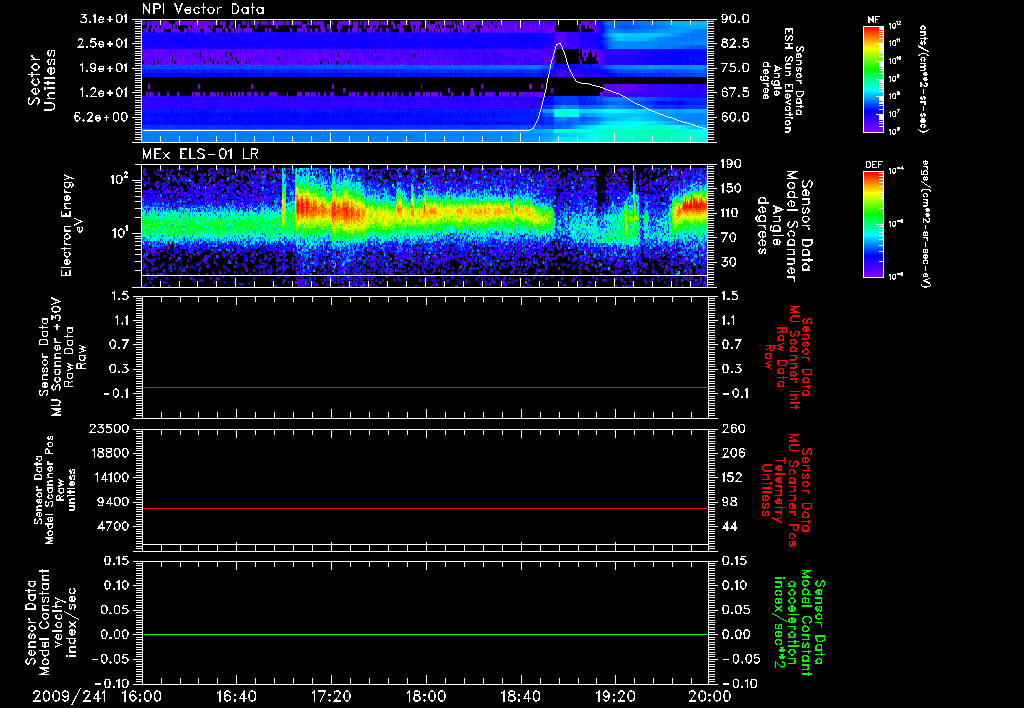The height and width of the screenshot is (708, 1024).
Task: Click the 206 telemetry tick label
Action: pos(731,453)
